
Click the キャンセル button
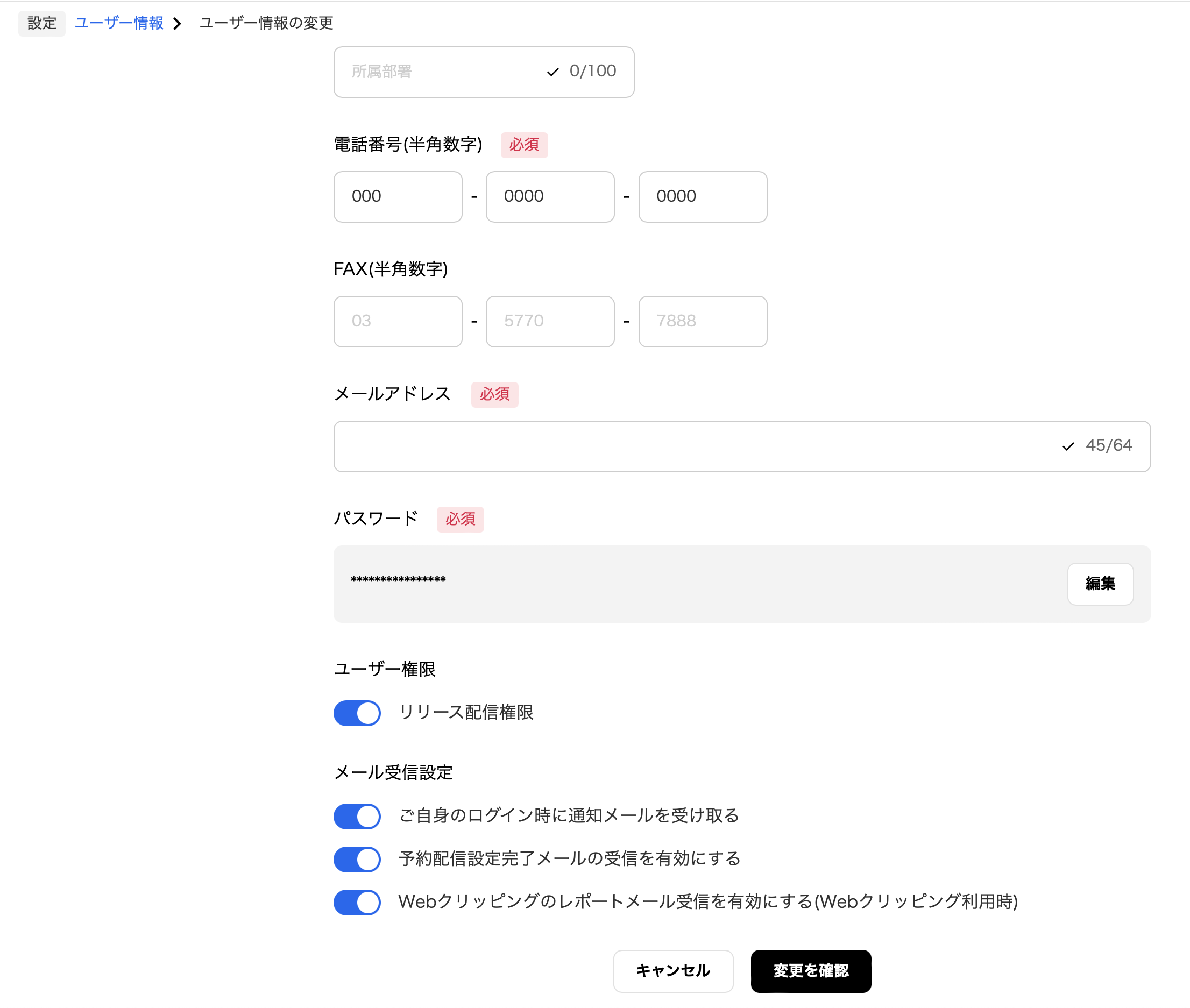point(672,970)
